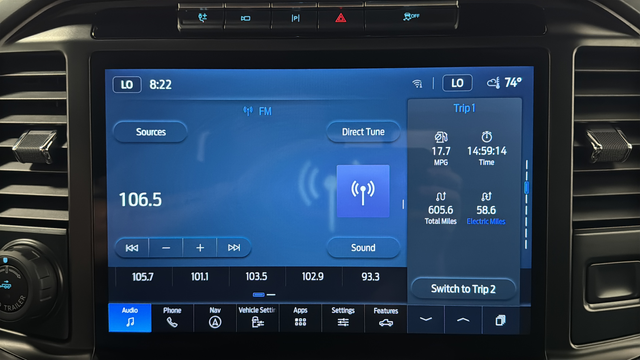Select preset 93.3
Viewport: 640px width, 360px height.
(370, 277)
